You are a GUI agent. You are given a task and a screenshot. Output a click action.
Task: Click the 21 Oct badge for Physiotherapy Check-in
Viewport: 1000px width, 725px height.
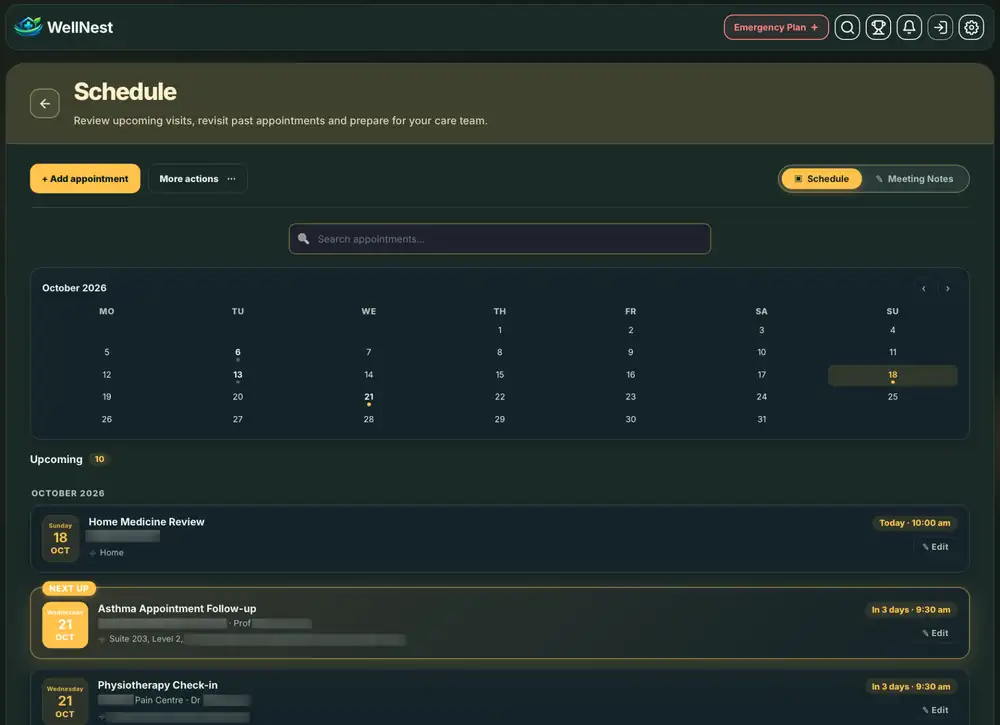[x=65, y=701]
